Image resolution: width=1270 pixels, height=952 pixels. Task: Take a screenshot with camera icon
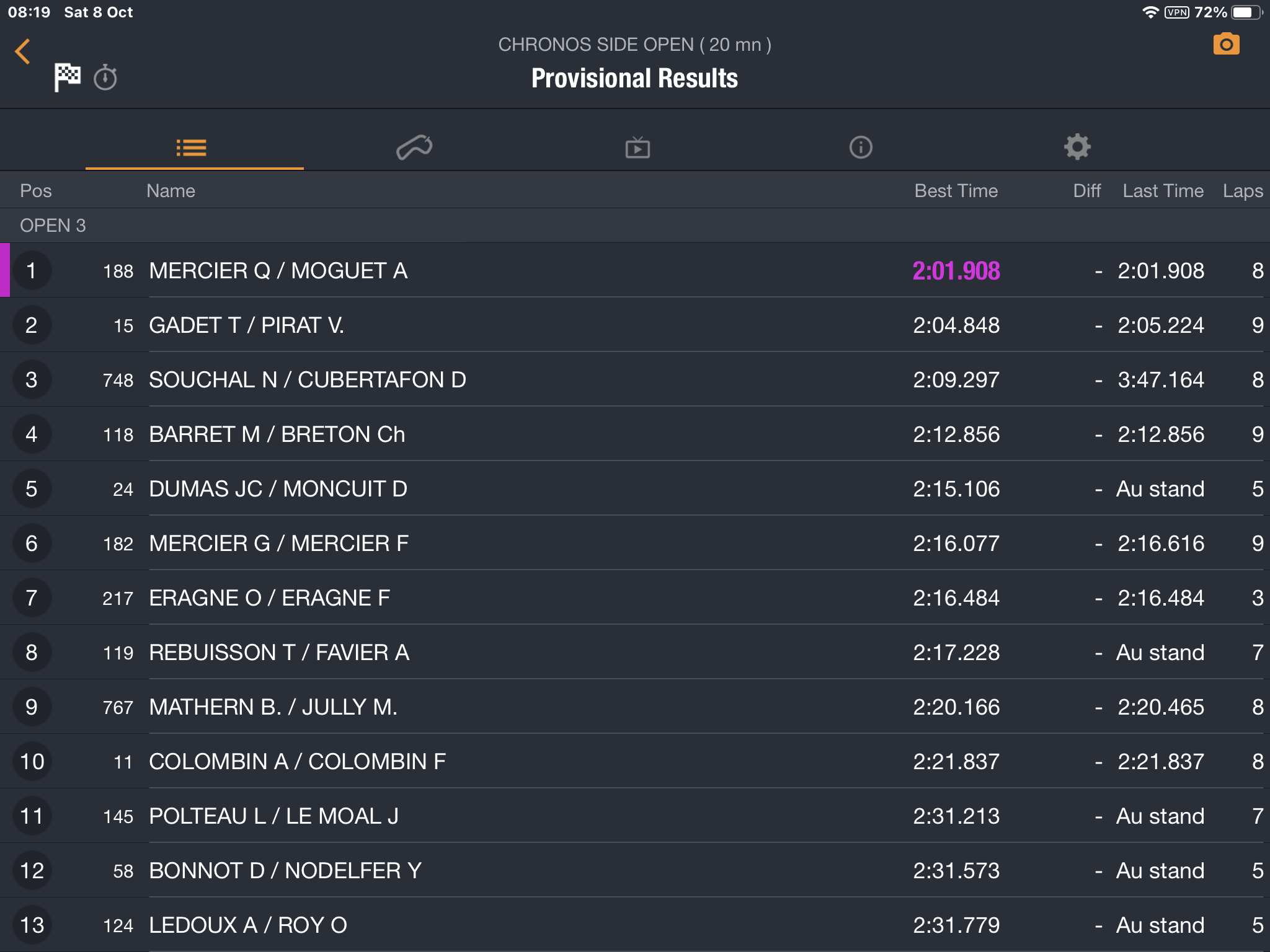tap(1226, 44)
